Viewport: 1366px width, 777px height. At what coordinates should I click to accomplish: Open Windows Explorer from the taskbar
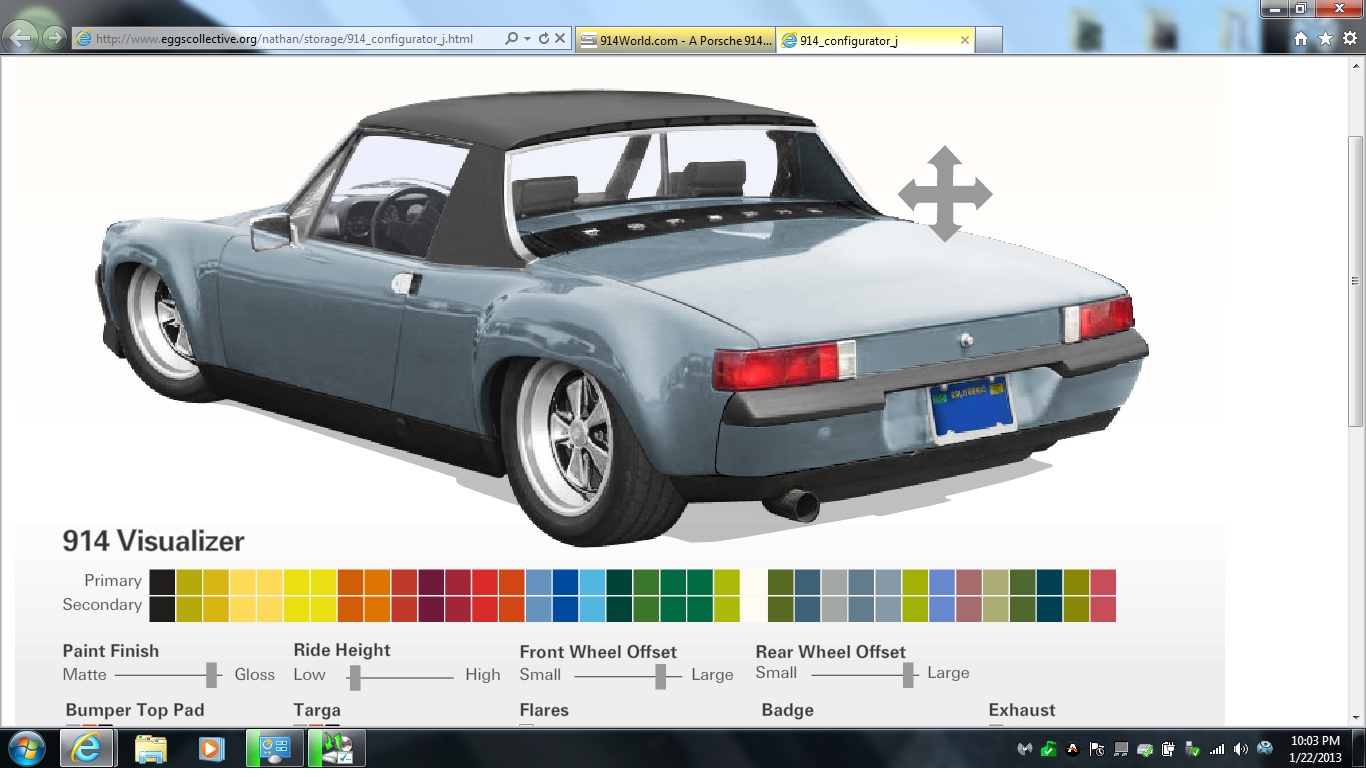(150, 748)
